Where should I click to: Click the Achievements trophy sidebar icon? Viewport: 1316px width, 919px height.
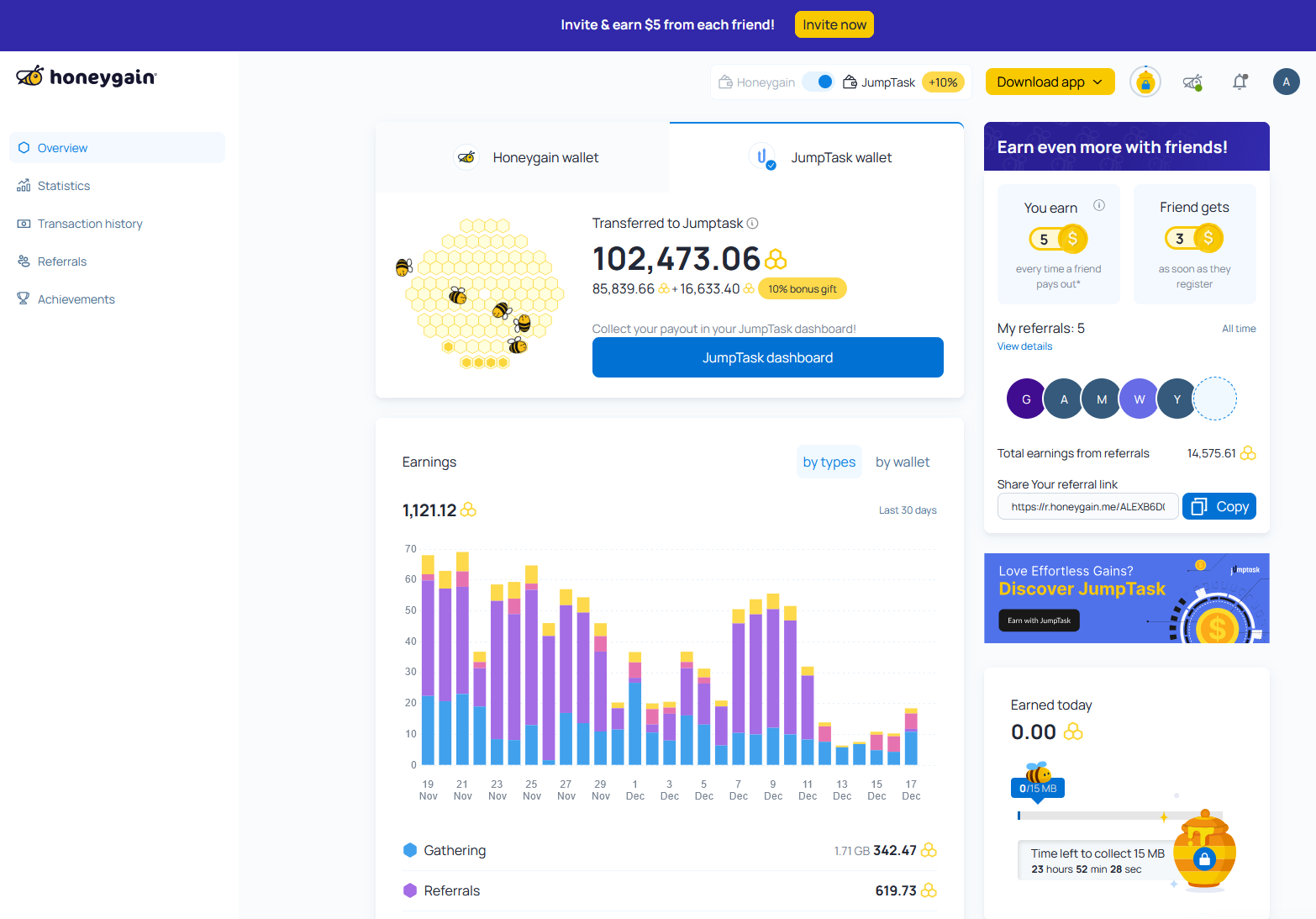tap(24, 298)
